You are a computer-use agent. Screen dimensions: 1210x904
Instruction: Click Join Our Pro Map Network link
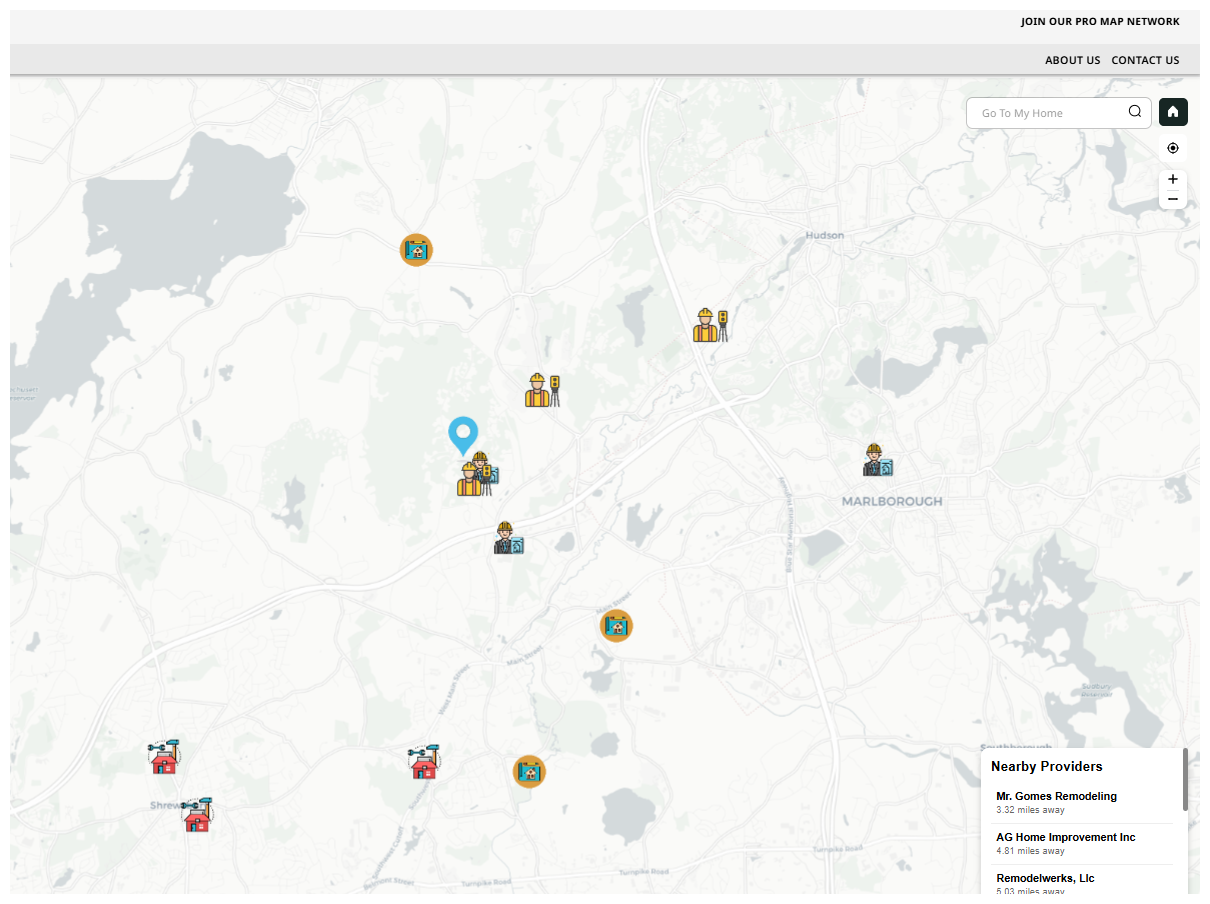[1099, 22]
